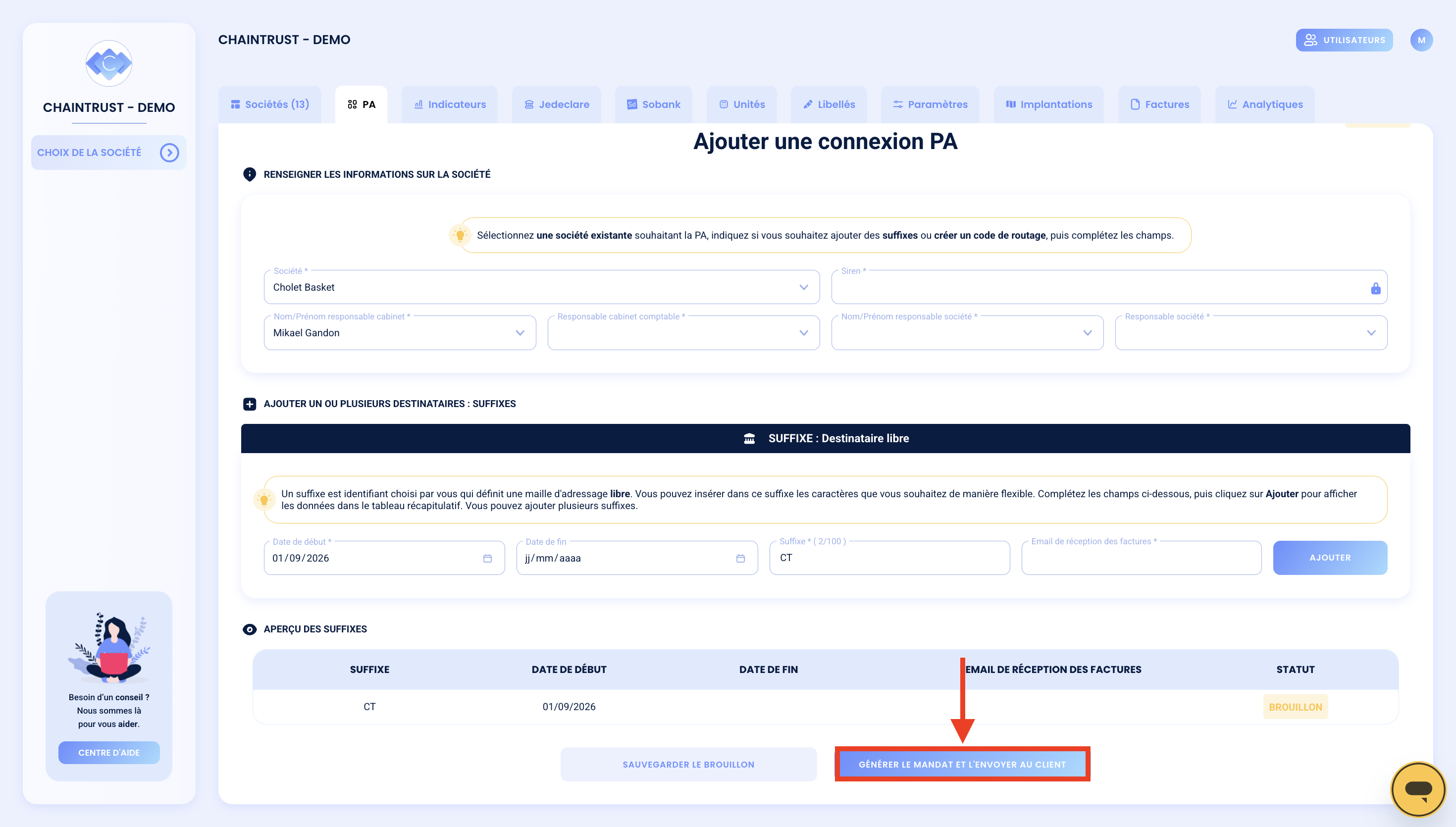Click the Chaintrust logo in sidebar
Viewport: 1456px width, 827px height.
[x=108, y=63]
